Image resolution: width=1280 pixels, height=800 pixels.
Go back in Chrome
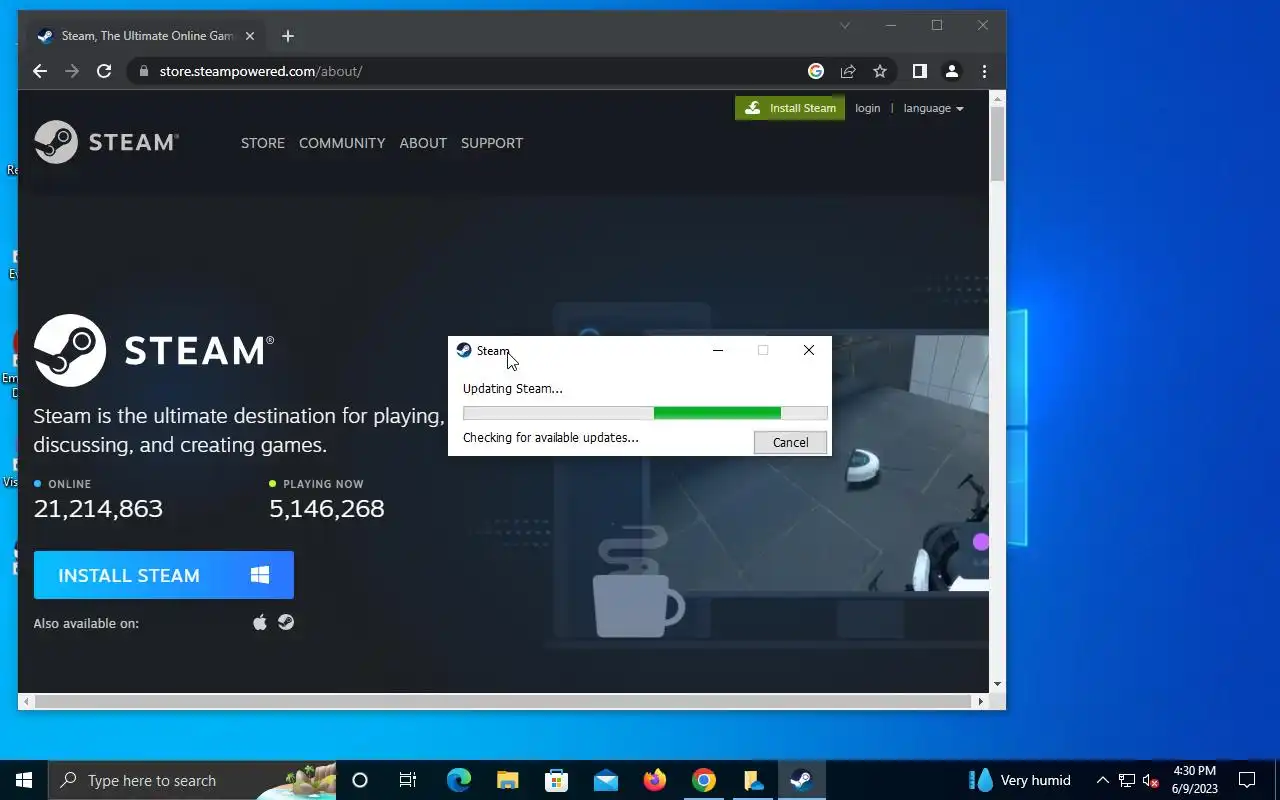(x=40, y=71)
